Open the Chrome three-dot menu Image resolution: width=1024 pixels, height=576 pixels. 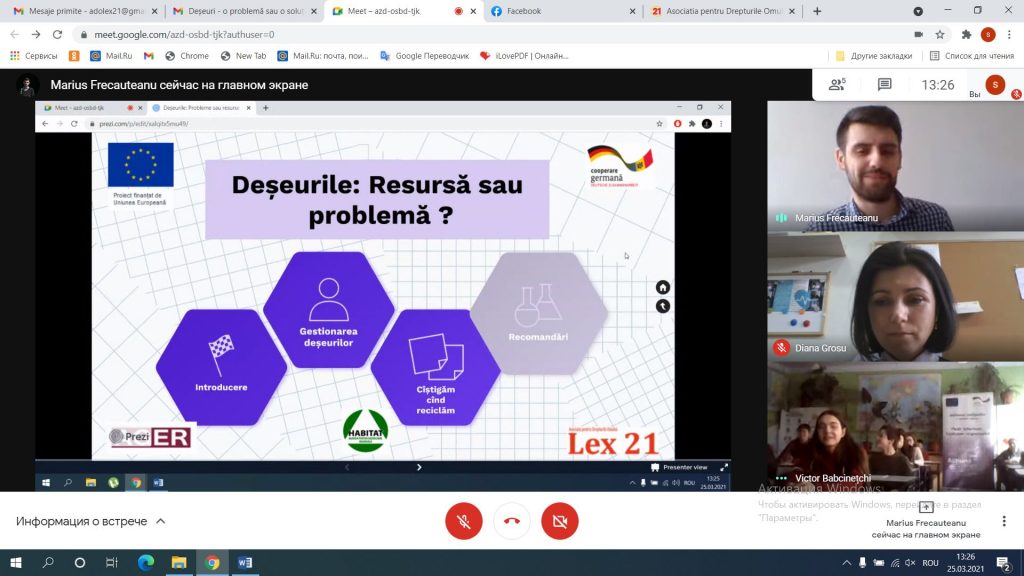(x=1009, y=34)
